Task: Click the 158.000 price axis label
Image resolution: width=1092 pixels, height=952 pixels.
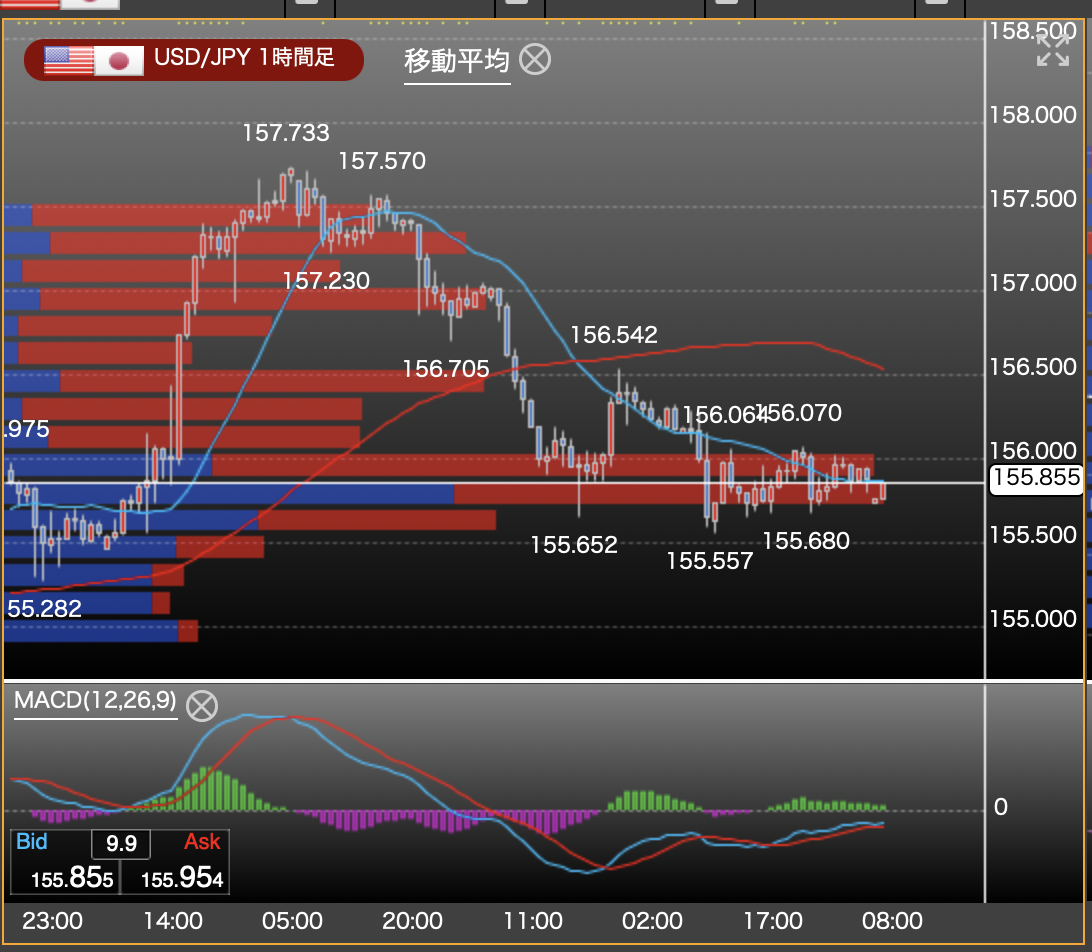Action: 1032,115
